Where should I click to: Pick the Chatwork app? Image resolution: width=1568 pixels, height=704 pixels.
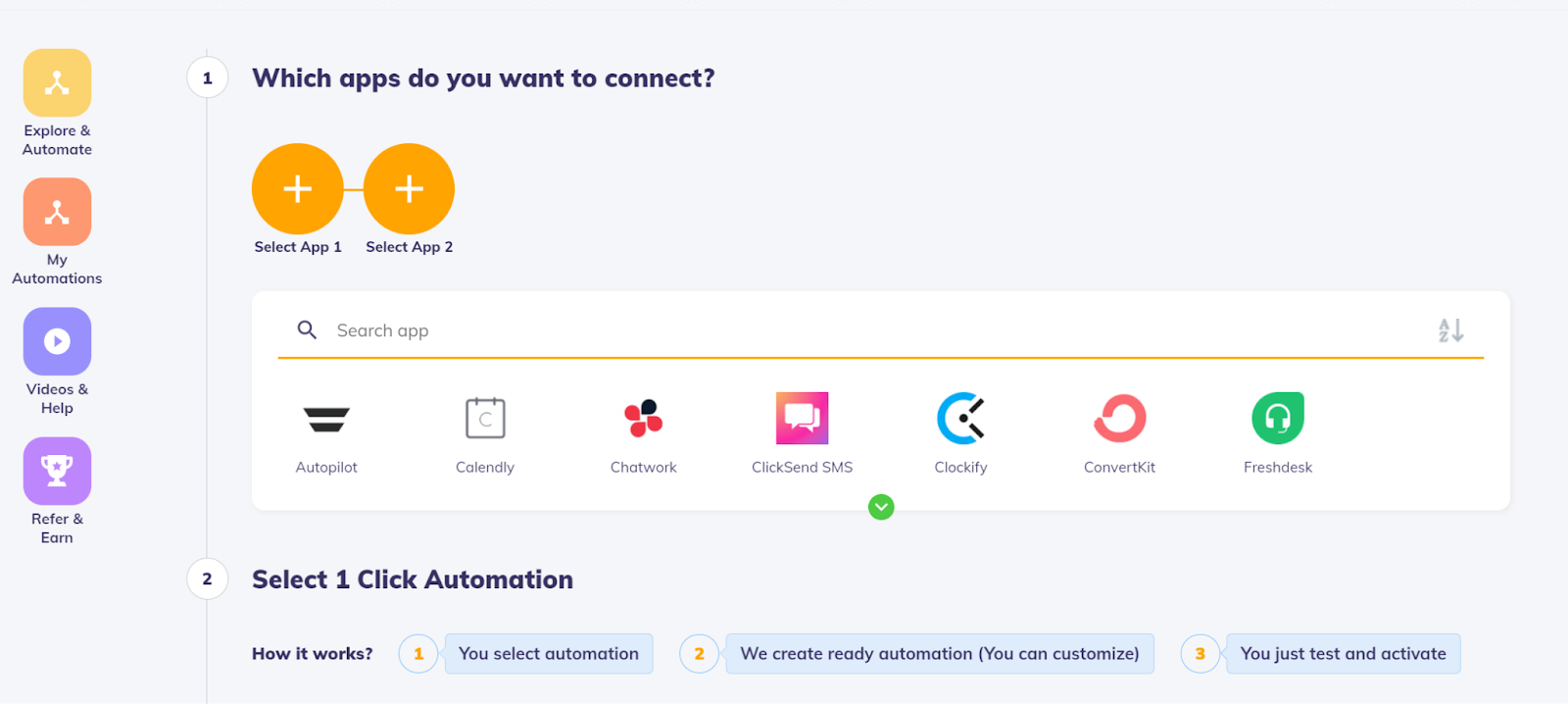click(x=644, y=420)
